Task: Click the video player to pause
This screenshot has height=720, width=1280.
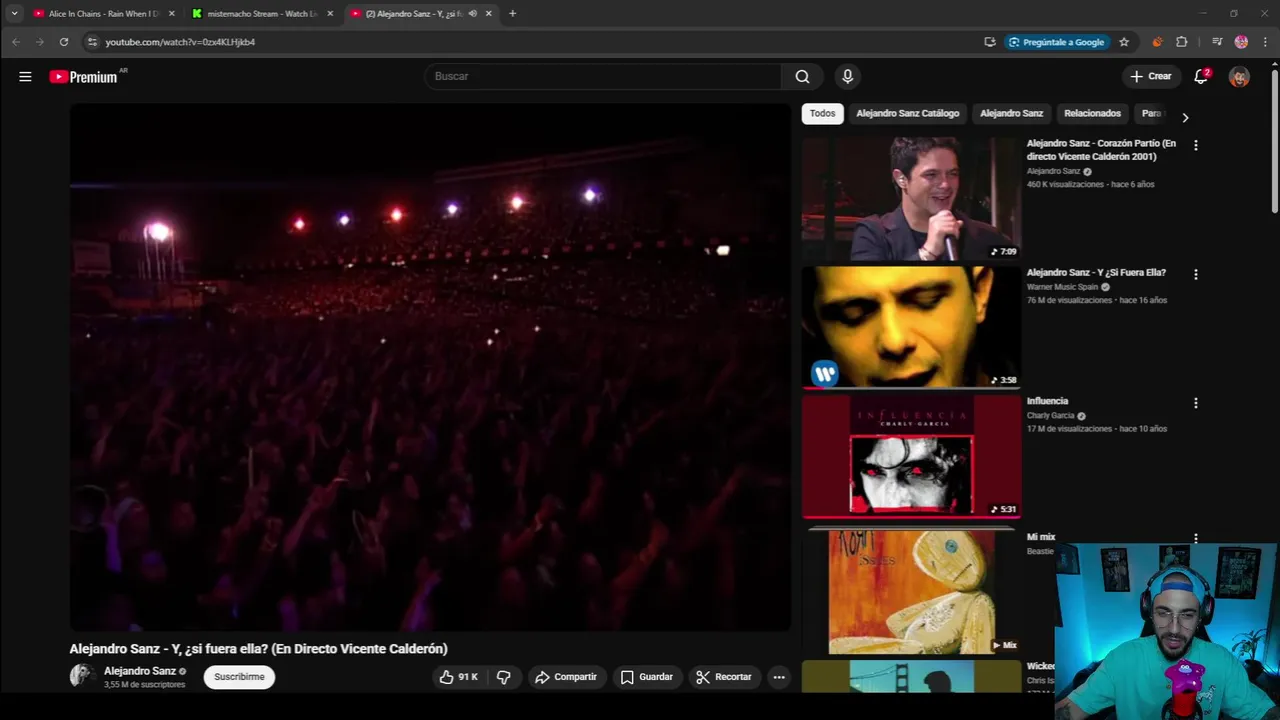Action: coord(430,367)
